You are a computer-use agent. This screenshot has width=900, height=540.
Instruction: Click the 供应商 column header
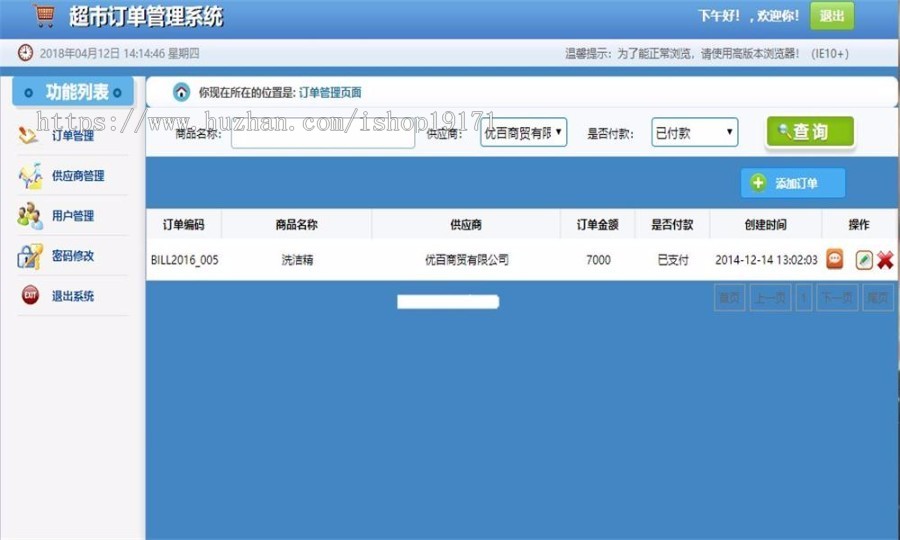465,224
